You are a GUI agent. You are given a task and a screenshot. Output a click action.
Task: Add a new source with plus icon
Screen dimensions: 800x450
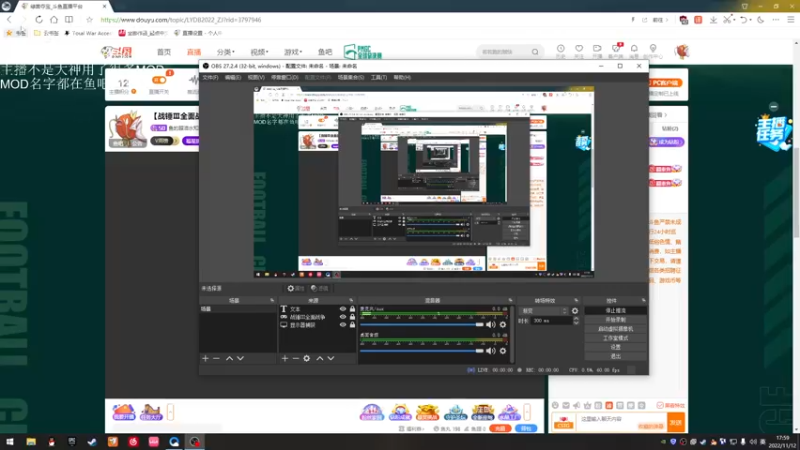285,359
